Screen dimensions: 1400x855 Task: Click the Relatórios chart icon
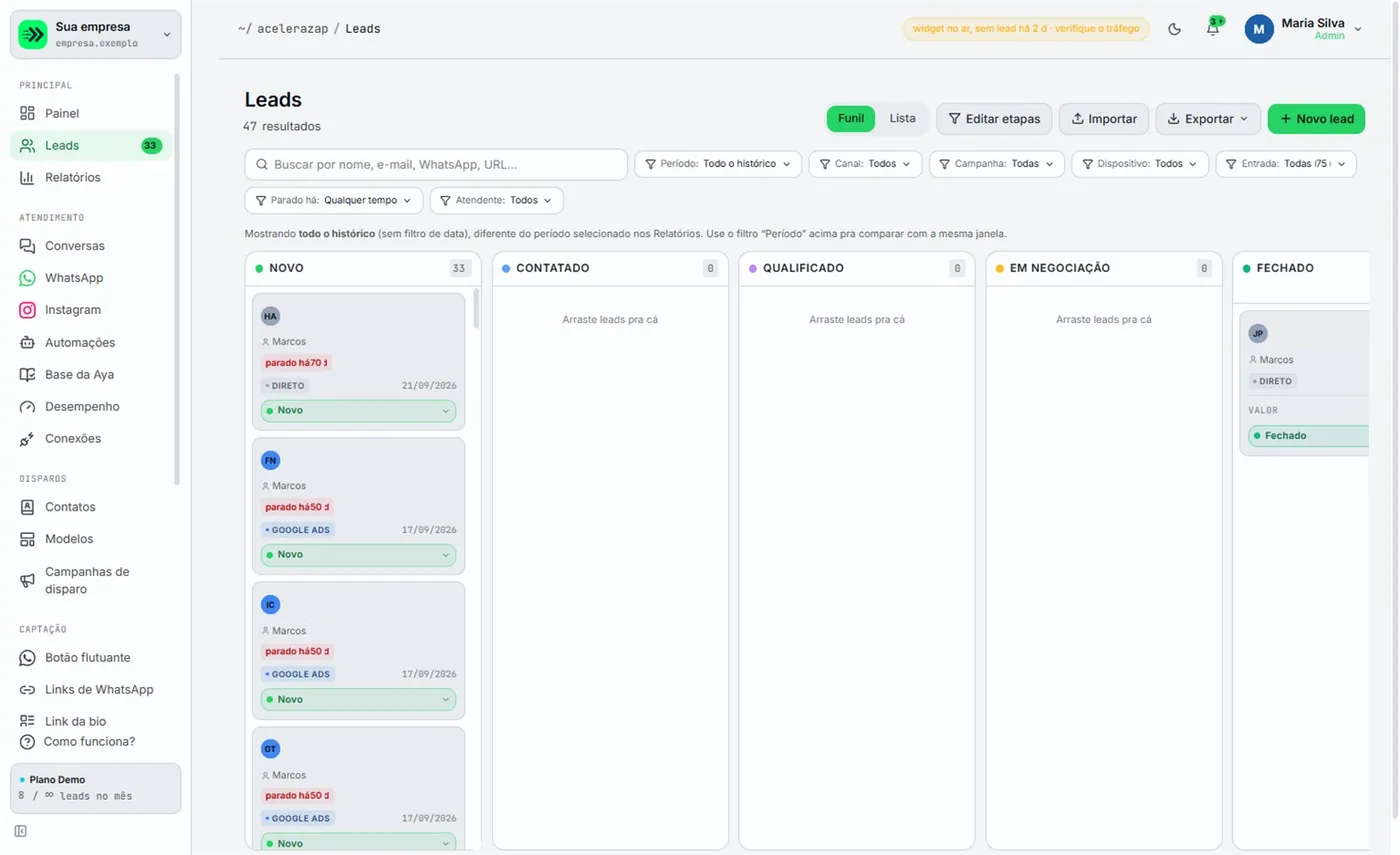tap(28, 177)
